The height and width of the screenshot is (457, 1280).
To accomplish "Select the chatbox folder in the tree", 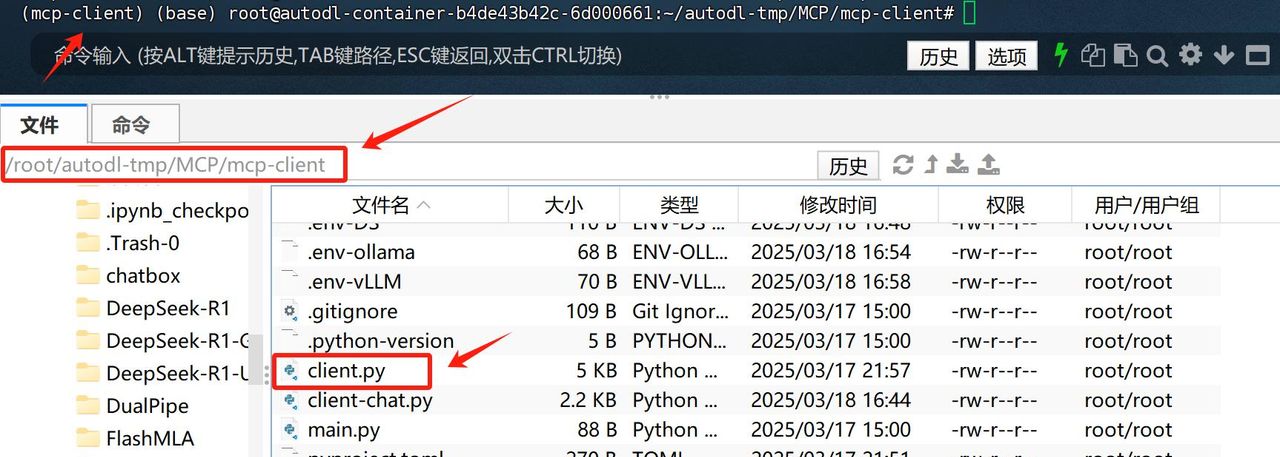I will point(143,275).
